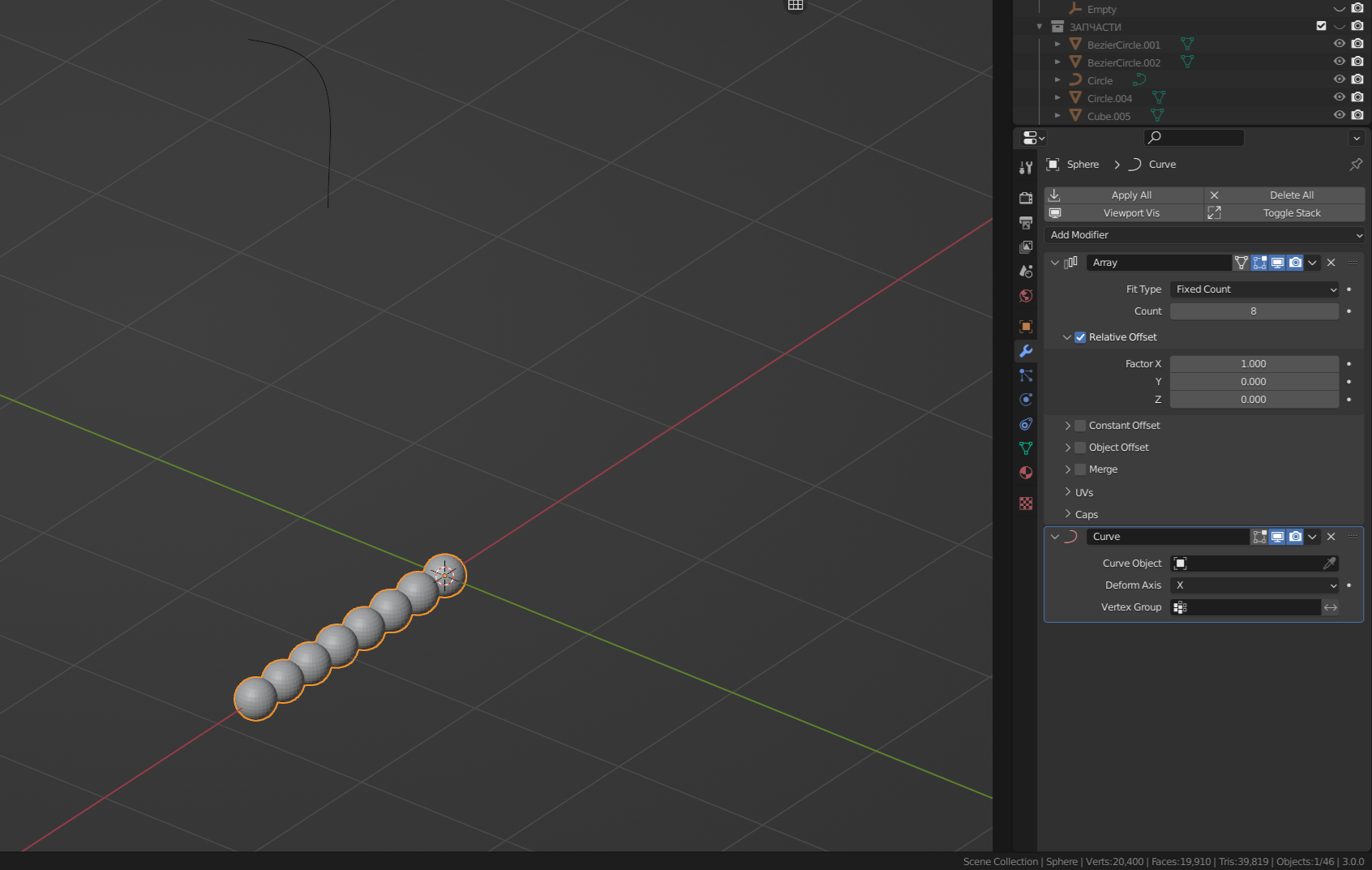Collapse the ЗАПЧАСТИ collection

tap(1040, 27)
